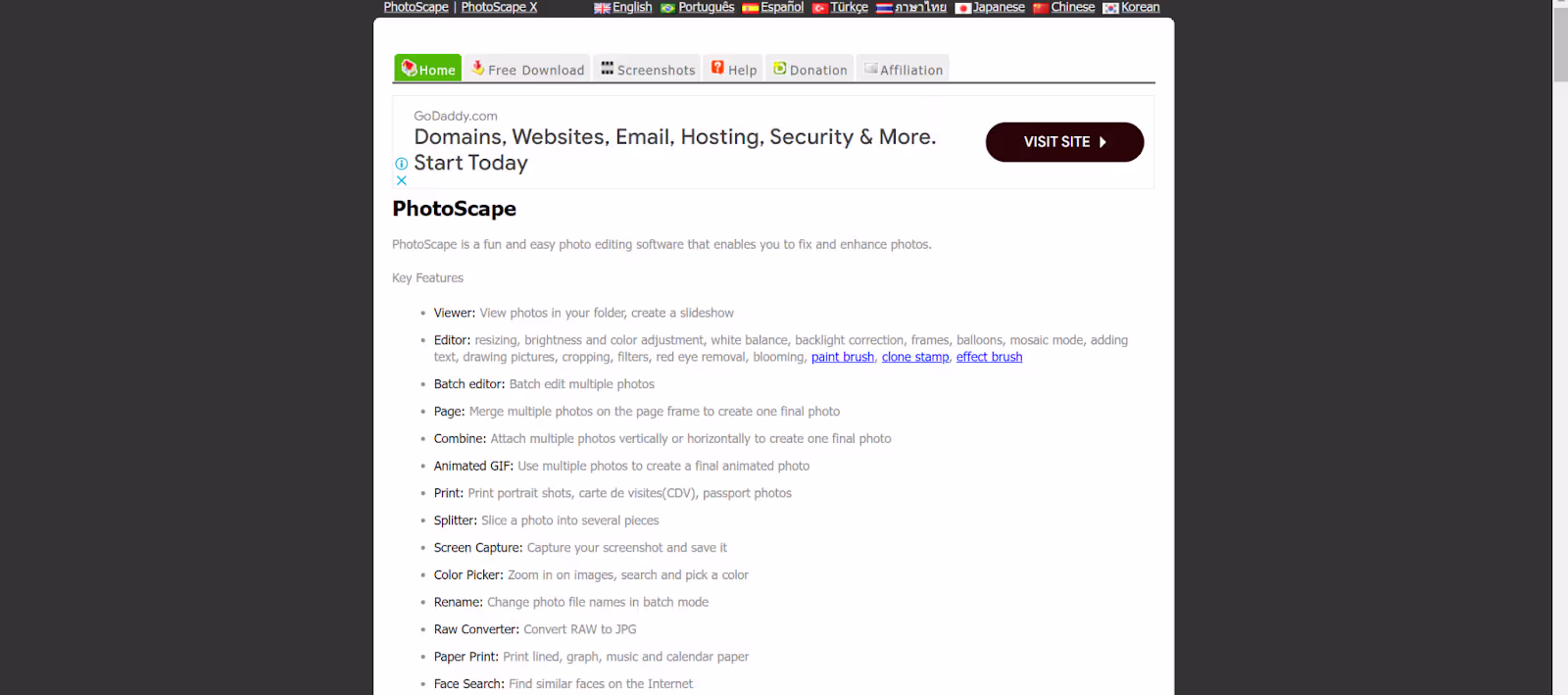Open the Help tab
Image resolution: width=1568 pixels, height=695 pixels.
(x=733, y=69)
